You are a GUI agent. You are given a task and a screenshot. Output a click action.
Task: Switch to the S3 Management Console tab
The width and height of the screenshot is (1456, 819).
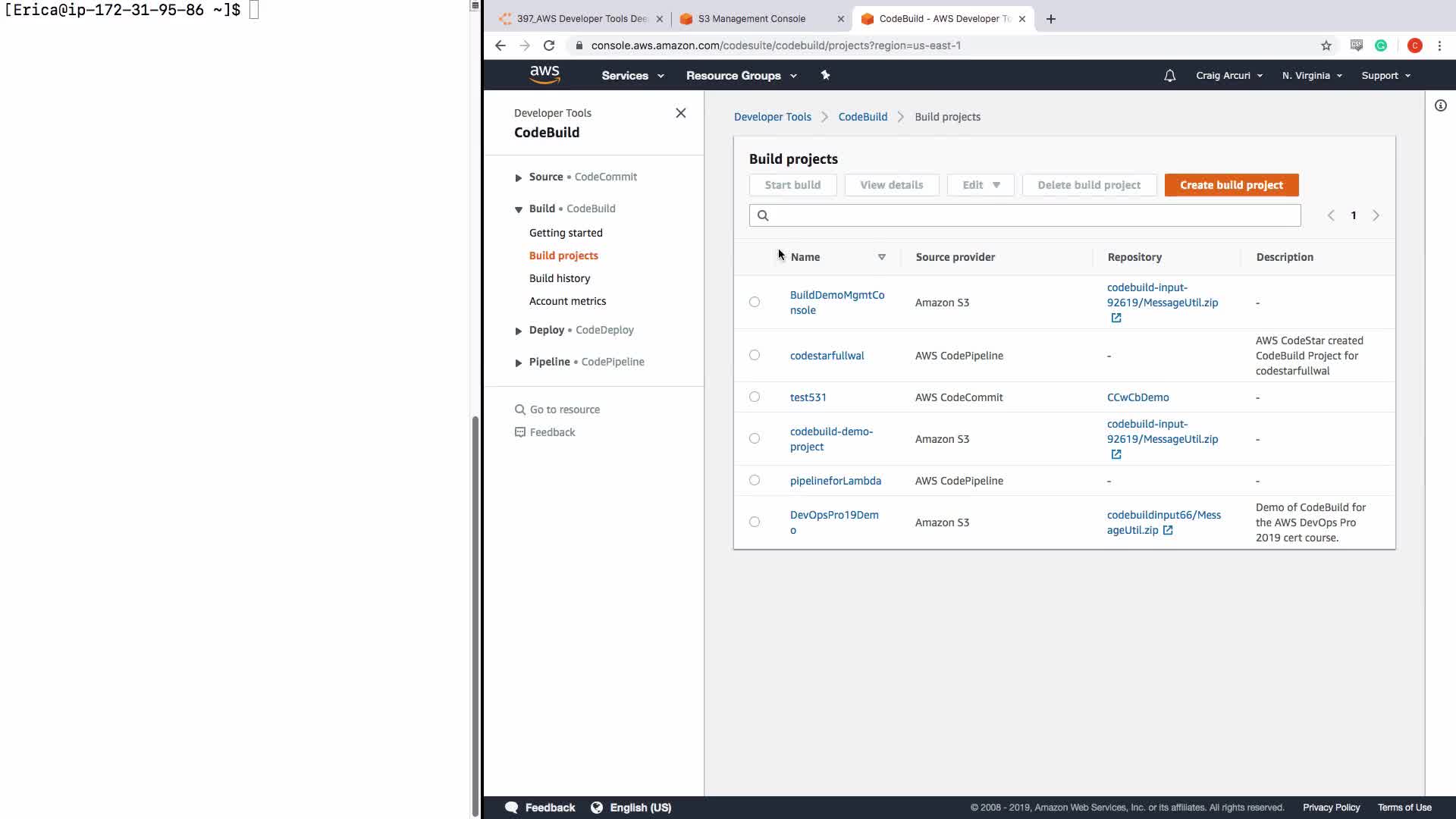coord(752,19)
